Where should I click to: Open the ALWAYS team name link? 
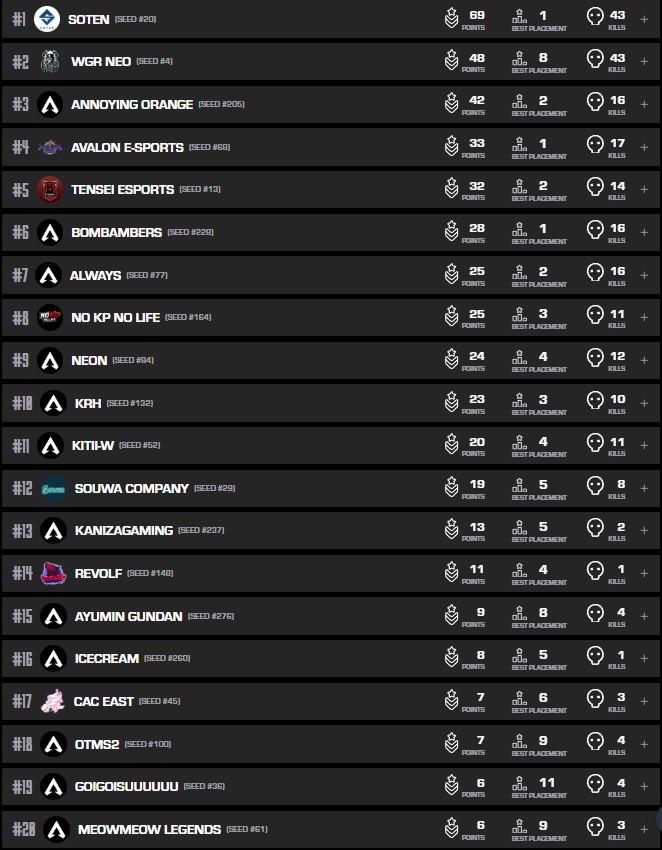(x=95, y=275)
